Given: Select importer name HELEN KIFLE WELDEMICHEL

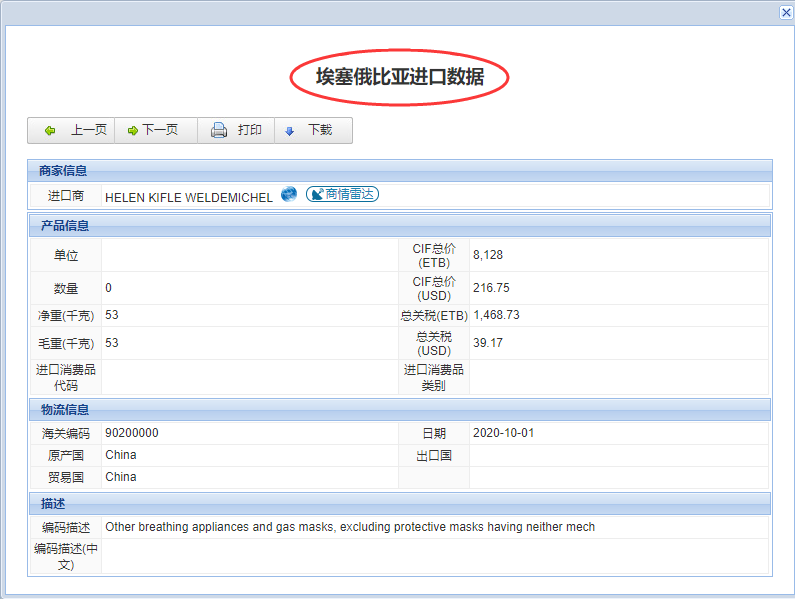Looking at the screenshot, I should 188,197.
